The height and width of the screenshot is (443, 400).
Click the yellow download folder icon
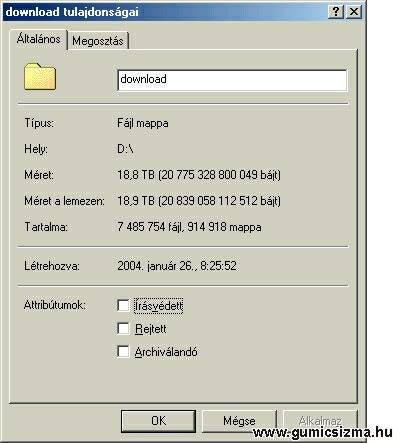pyautogui.click(x=40, y=77)
